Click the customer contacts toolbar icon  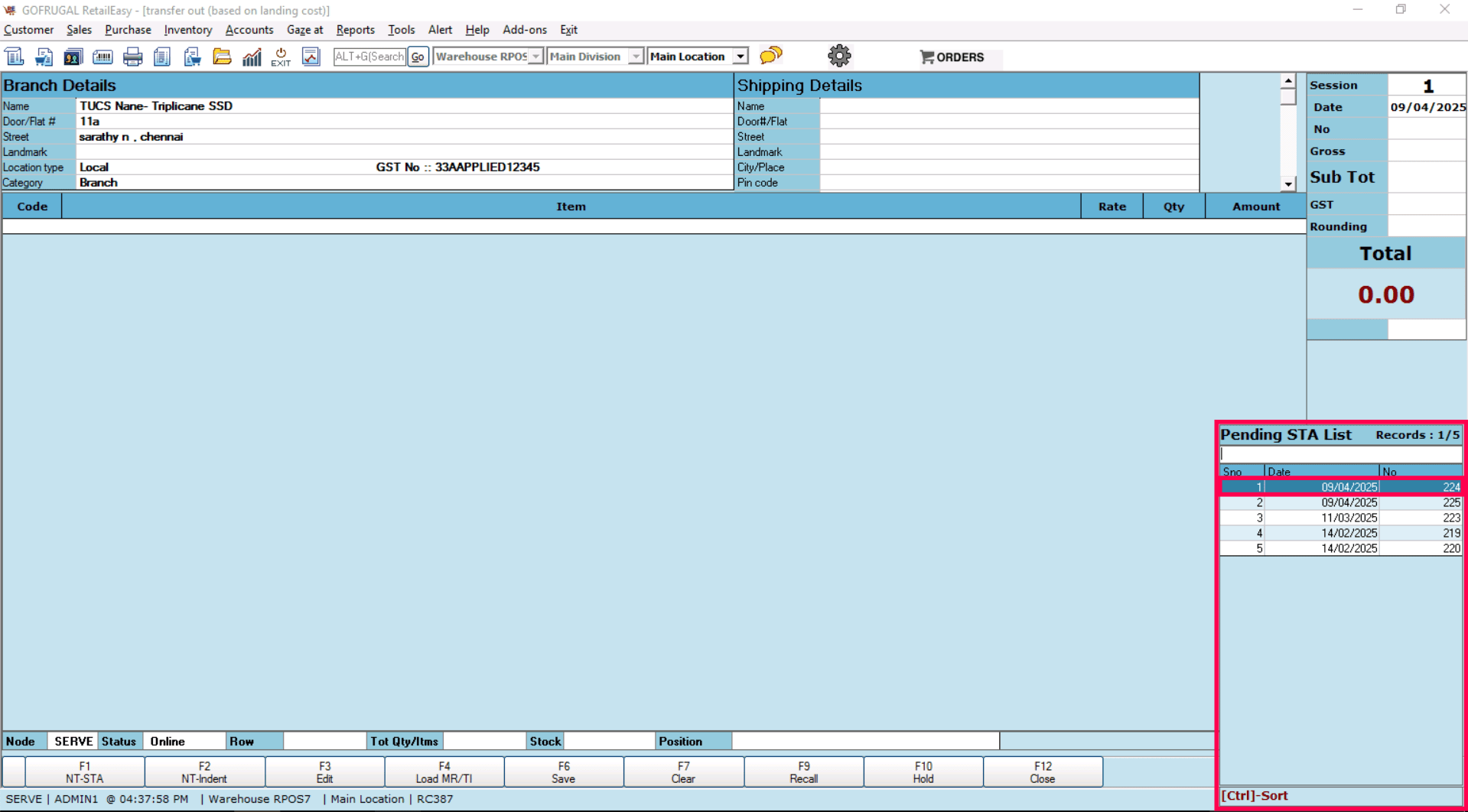(x=73, y=57)
